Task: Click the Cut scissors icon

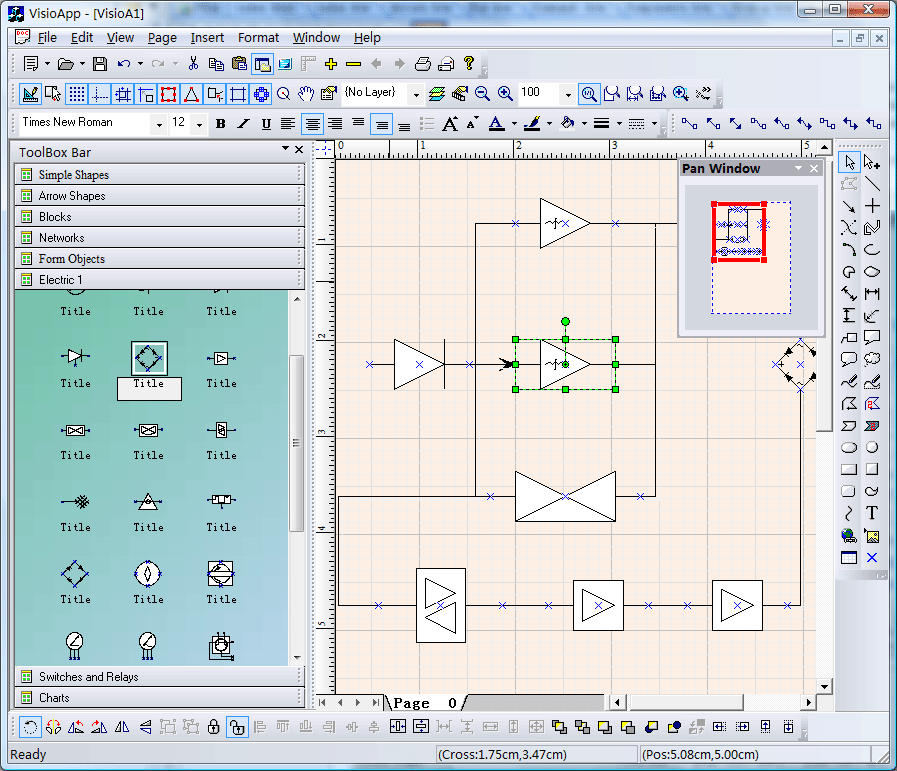Action: point(193,63)
